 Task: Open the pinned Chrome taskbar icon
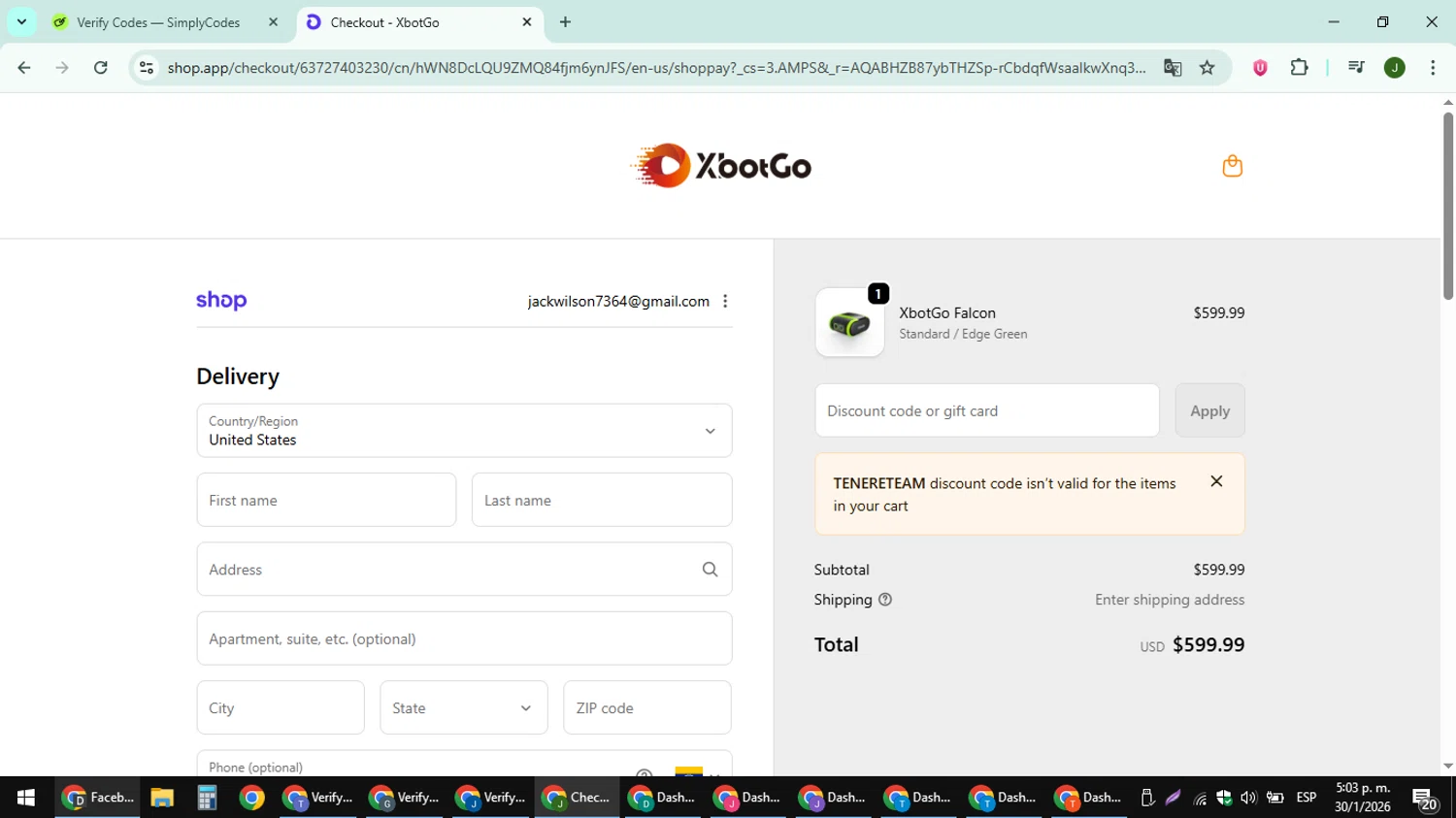(x=251, y=798)
